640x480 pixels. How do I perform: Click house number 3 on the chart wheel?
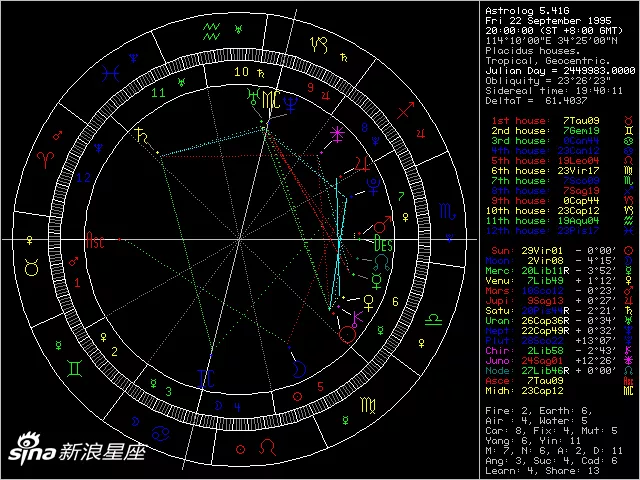click(169, 391)
